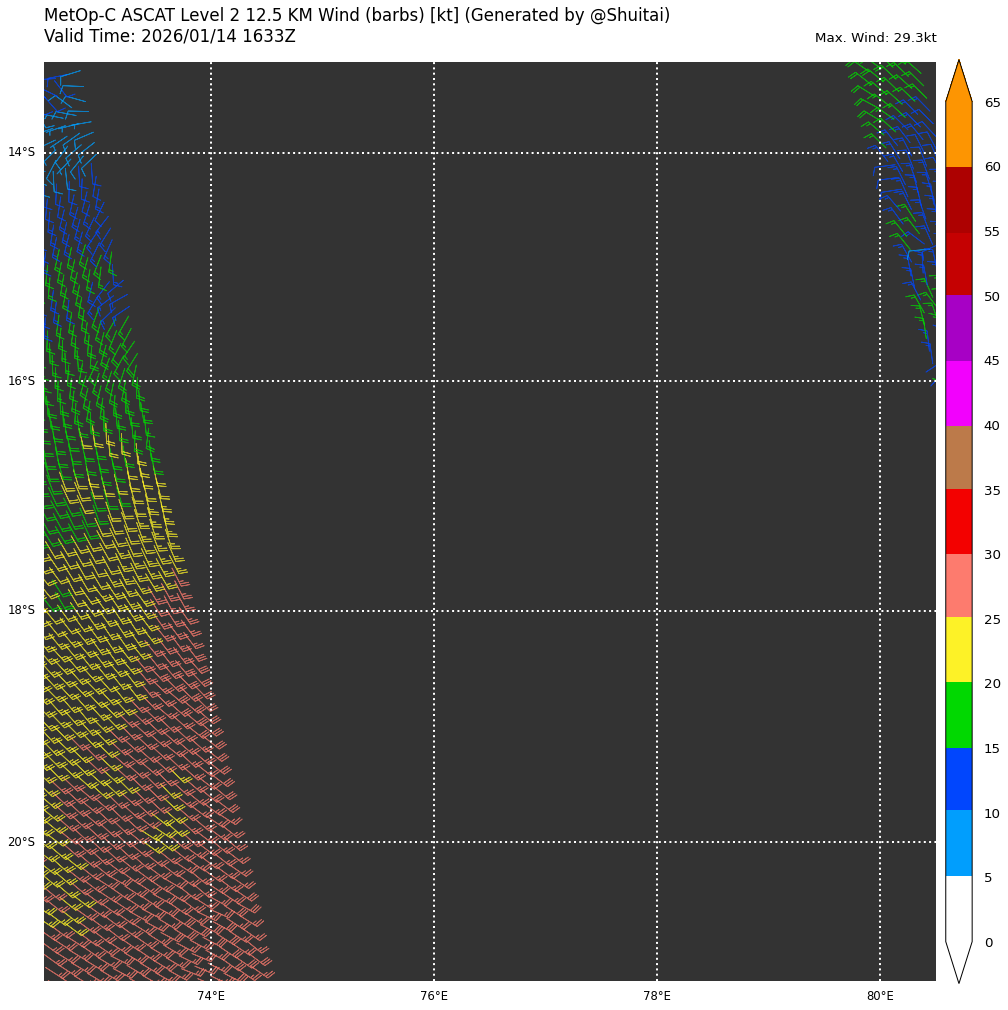Click the brown 35-40 kt colorbar segment
Viewport: 1008px width, 1010px height.
958,457
